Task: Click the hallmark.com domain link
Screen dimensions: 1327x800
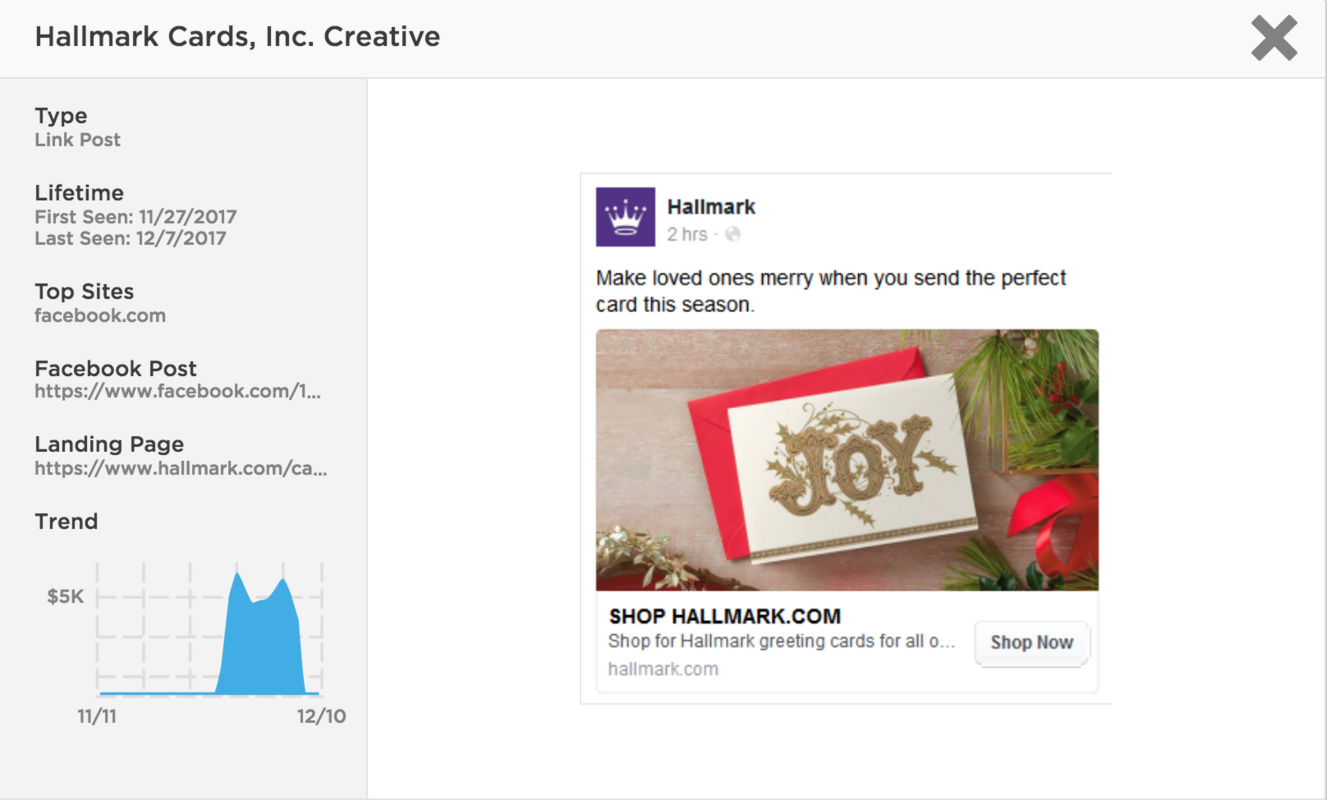Action: pos(663,669)
